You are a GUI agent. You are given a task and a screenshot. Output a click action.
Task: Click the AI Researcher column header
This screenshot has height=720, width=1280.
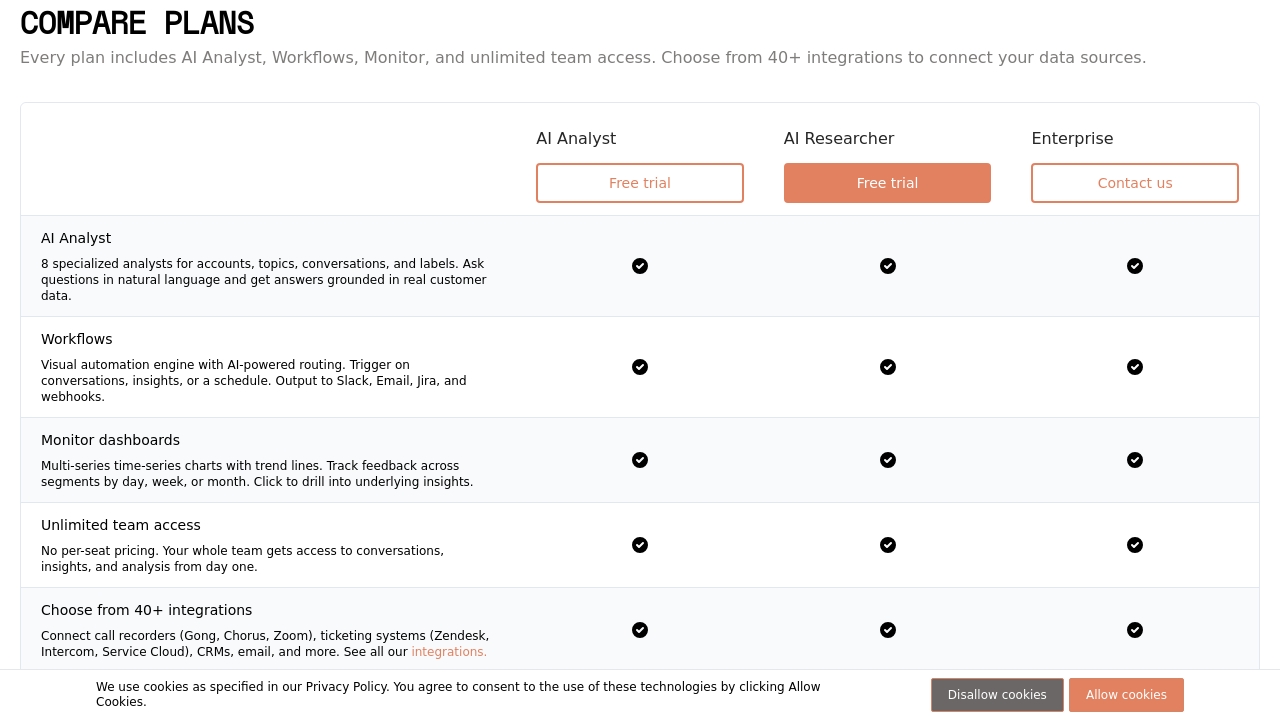pyautogui.click(x=839, y=139)
